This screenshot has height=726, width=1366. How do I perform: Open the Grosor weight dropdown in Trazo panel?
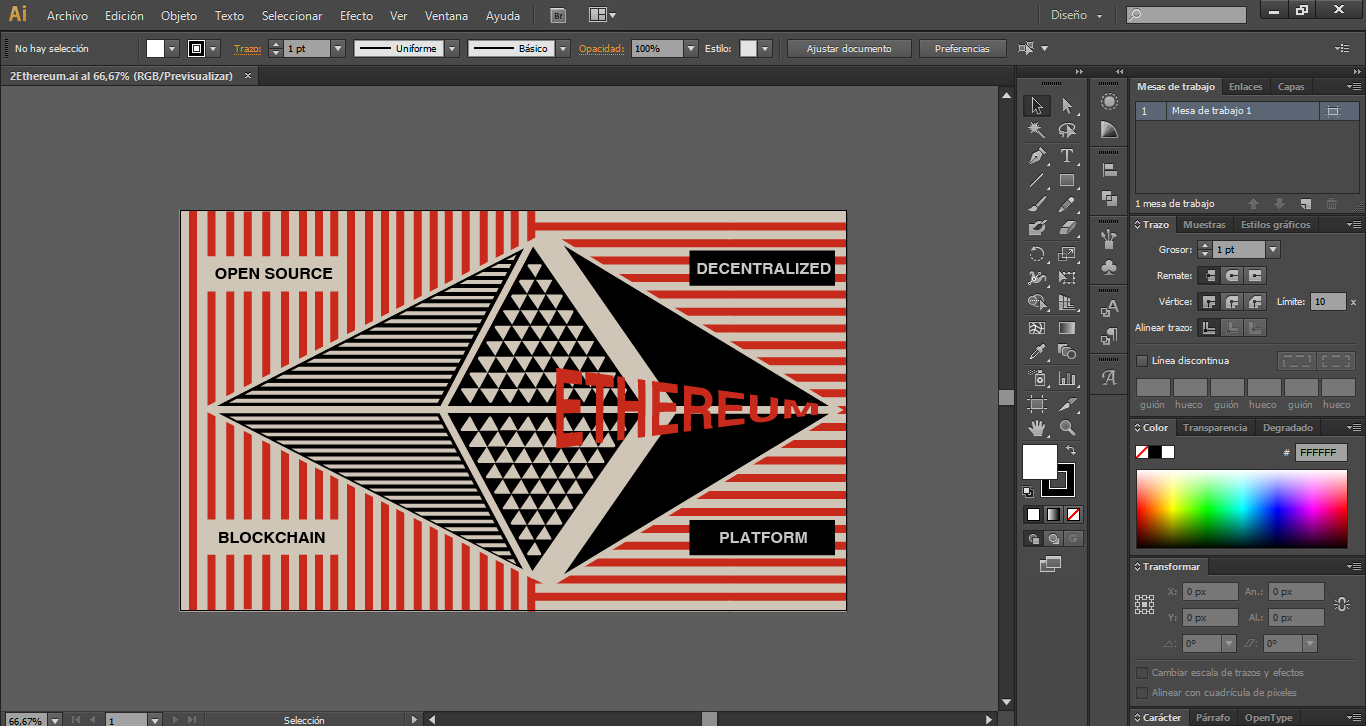[x=1273, y=250]
